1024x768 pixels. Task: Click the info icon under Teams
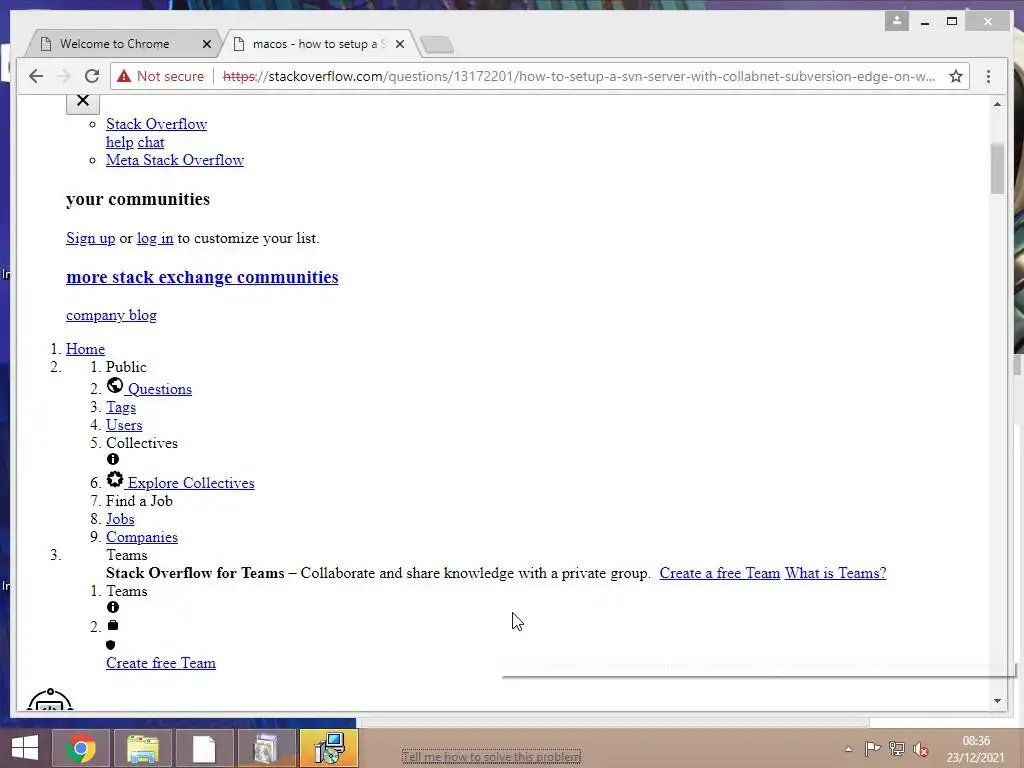(113, 607)
